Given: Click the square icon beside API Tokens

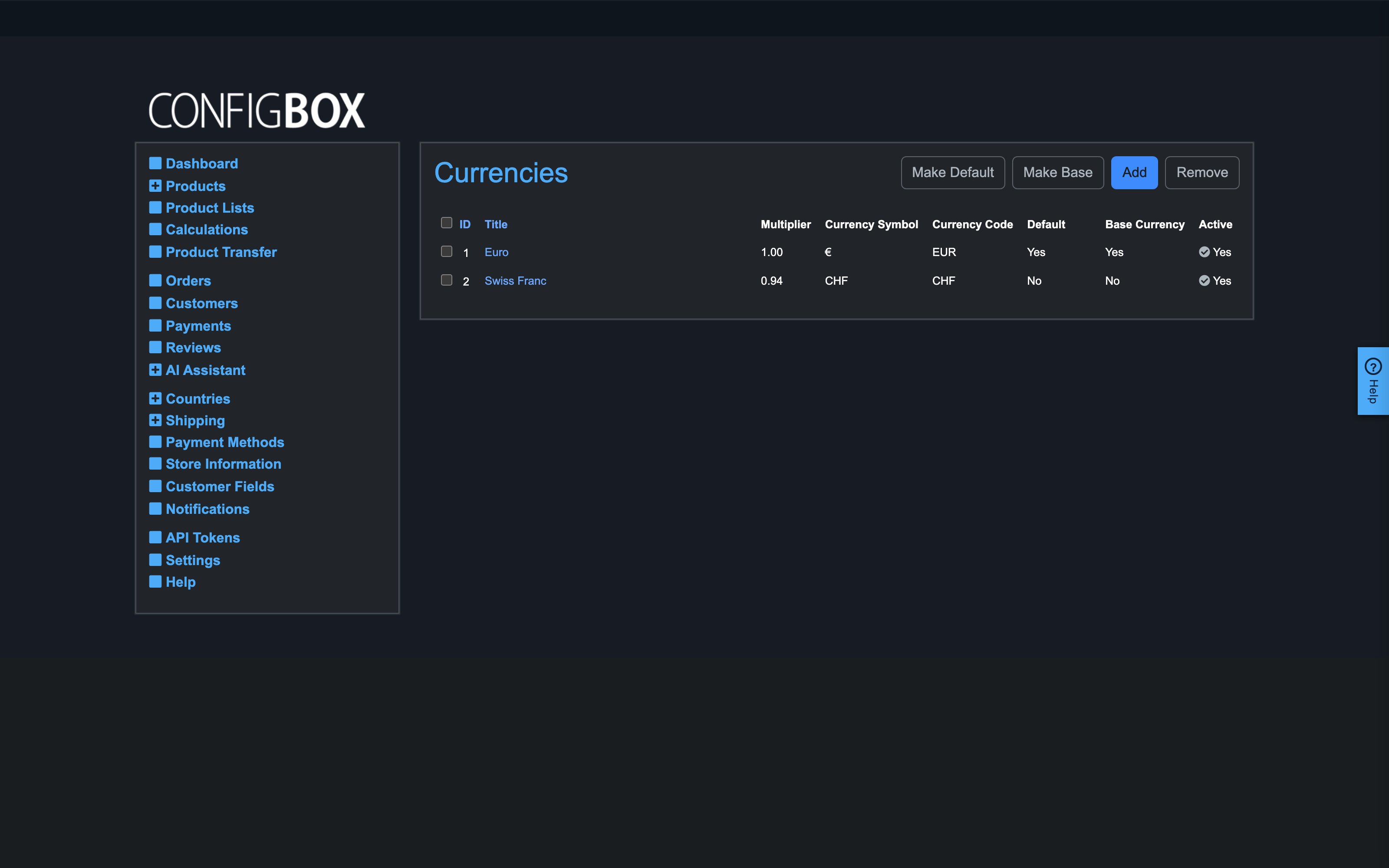Looking at the screenshot, I should pyautogui.click(x=155, y=537).
